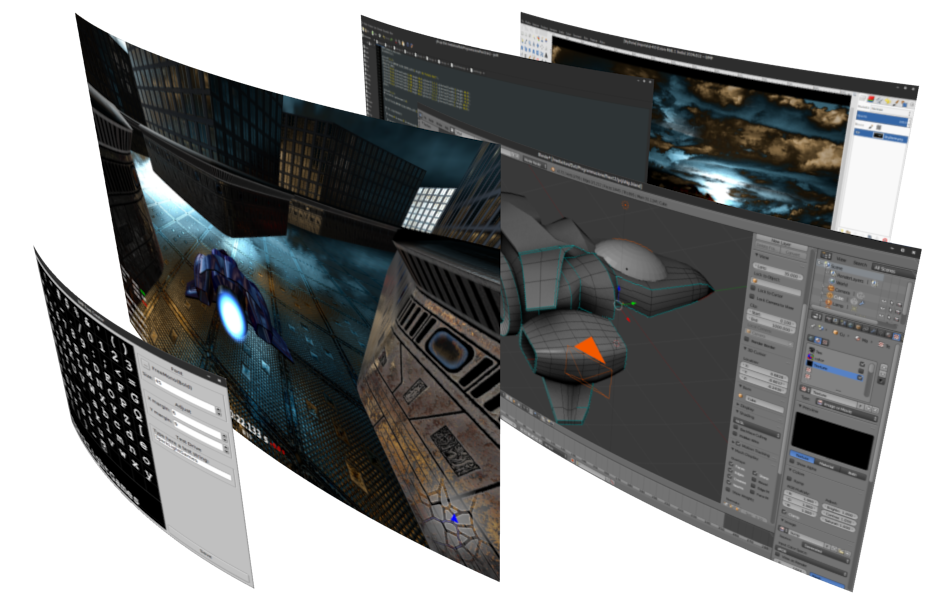Image resolution: width=940 pixels, height=600 pixels.
Task: Enable Lock to Cursor in Blender's View panel
Action: click(x=754, y=288)
